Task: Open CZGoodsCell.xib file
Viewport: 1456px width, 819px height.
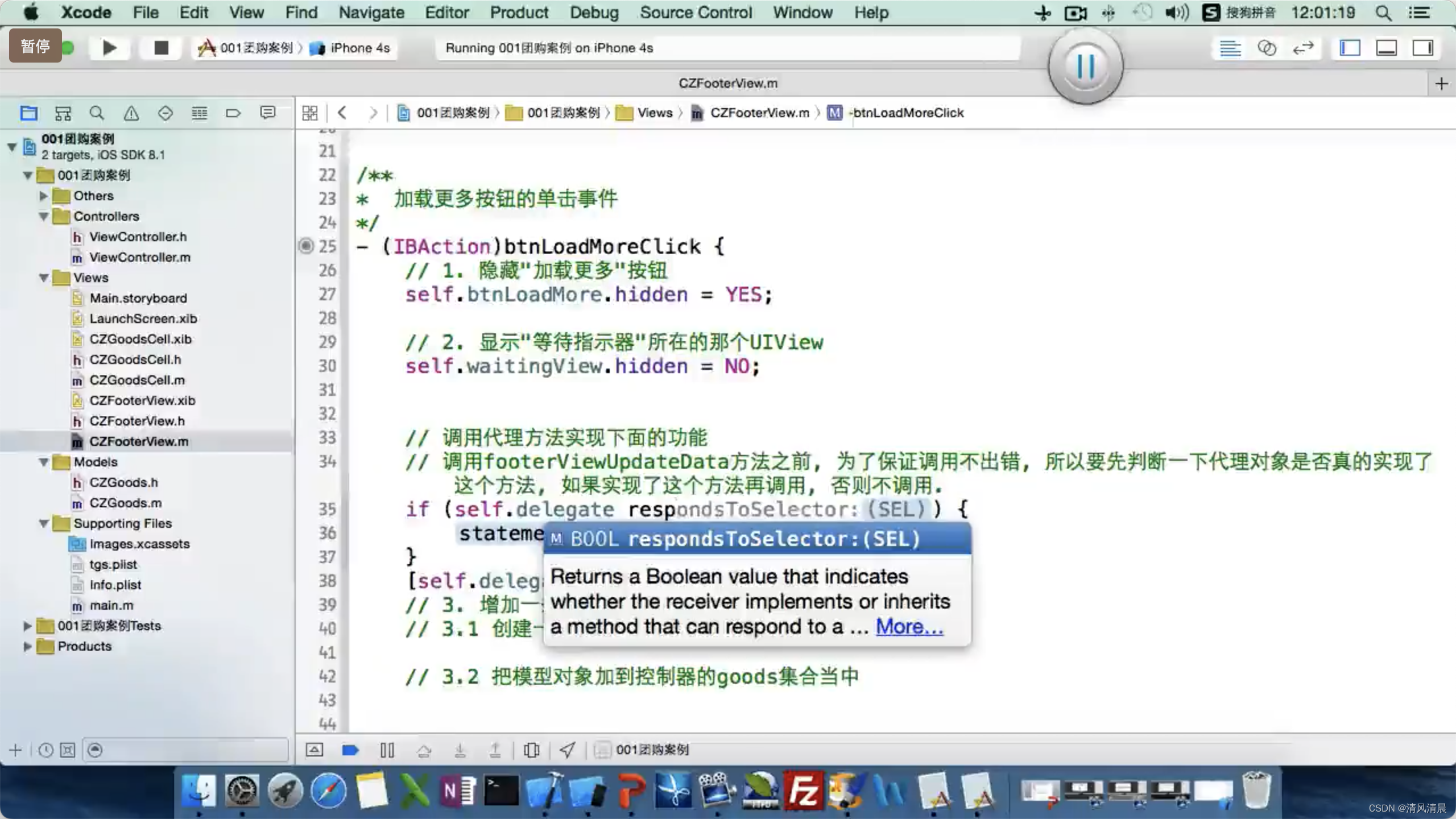Action: 140,339
